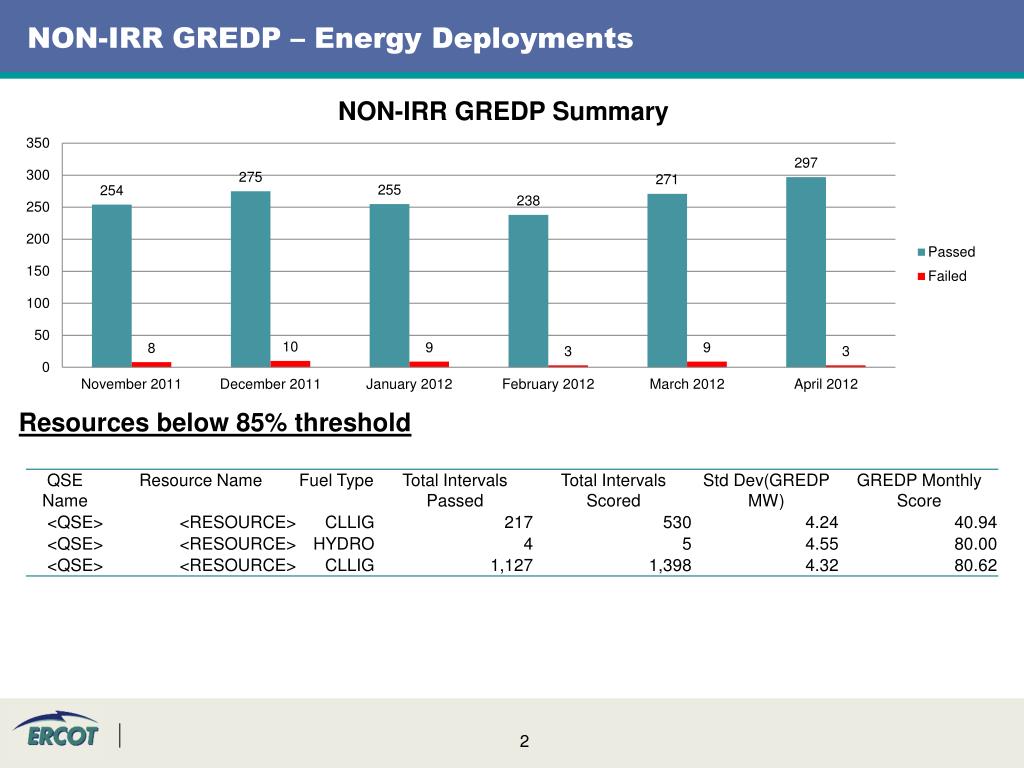Click the data label '238'
The width and height of the screenshot is (1024, 768).
(x=528, y=200)
